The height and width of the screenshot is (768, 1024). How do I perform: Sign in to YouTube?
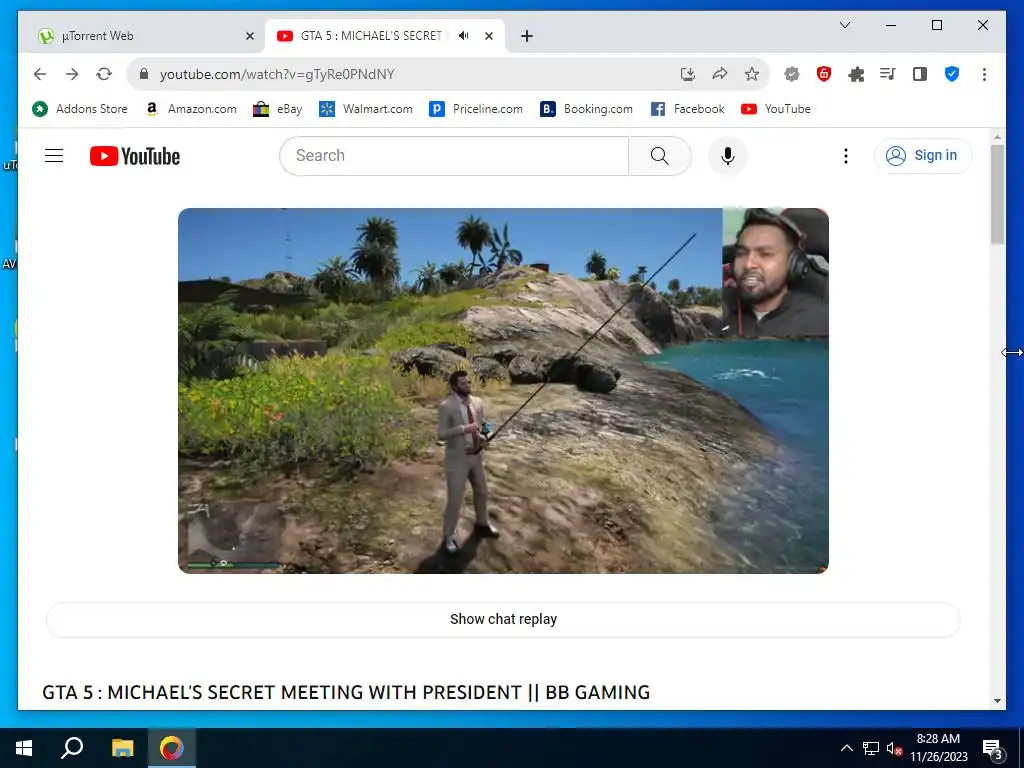point(923,155)
